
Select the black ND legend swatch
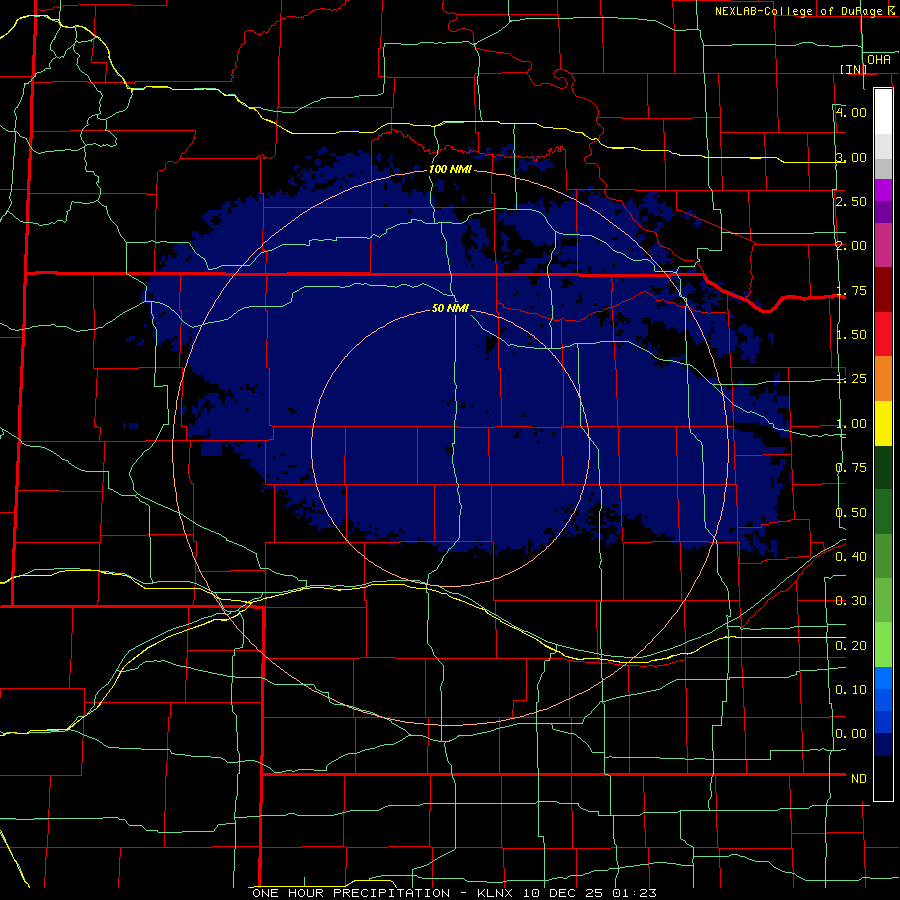click(883, 778)
